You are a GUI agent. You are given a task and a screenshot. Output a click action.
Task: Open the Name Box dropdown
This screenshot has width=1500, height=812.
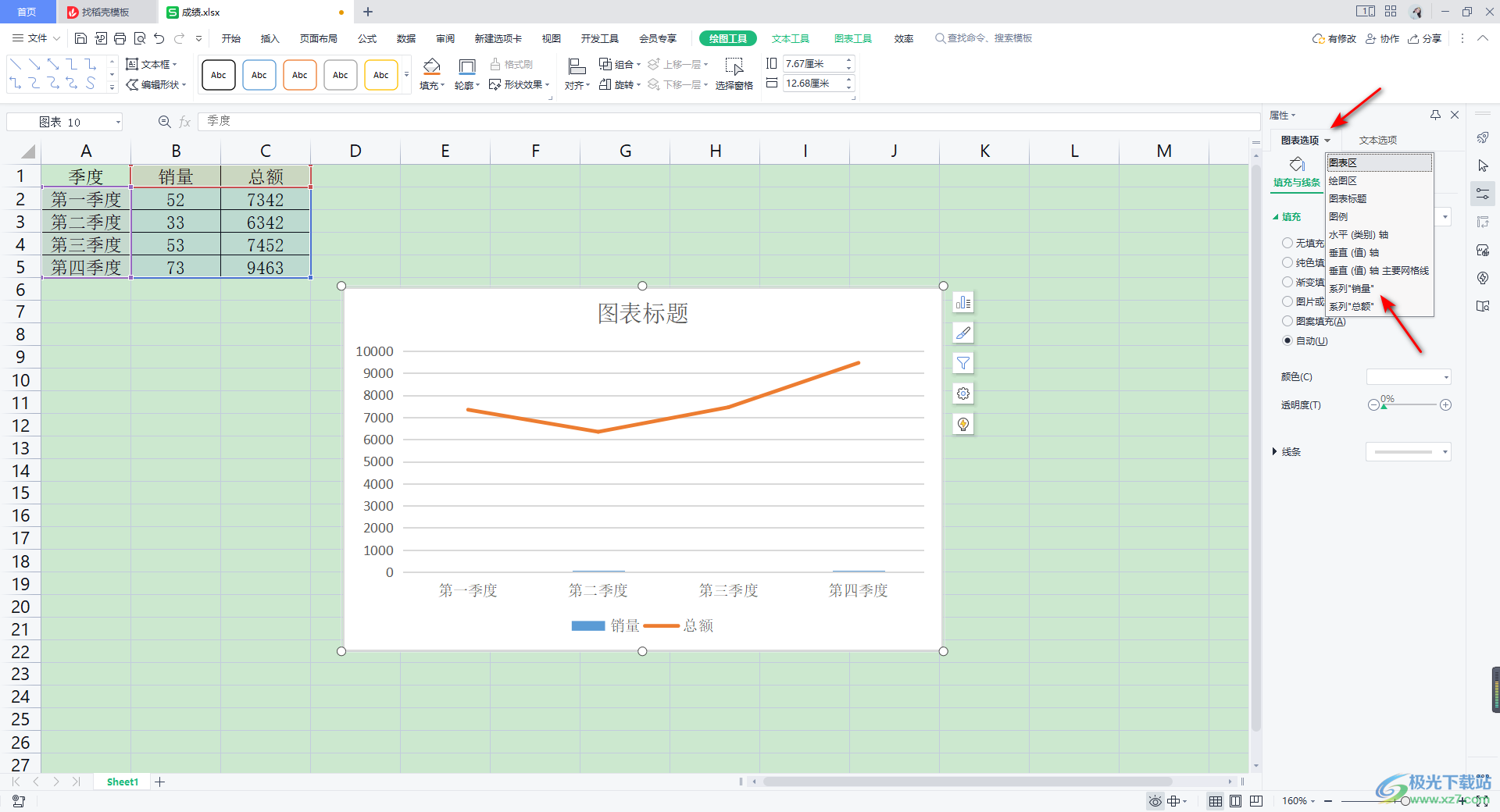tap(118, 122)
